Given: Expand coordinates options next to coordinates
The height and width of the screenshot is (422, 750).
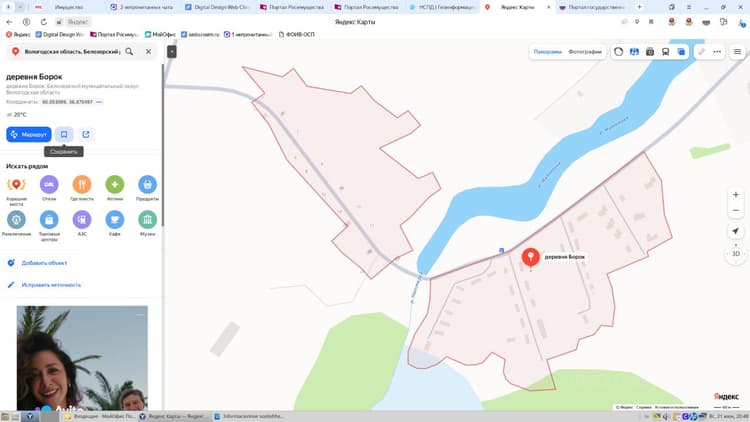Looking at the screenshot, I should click(99, 102).
